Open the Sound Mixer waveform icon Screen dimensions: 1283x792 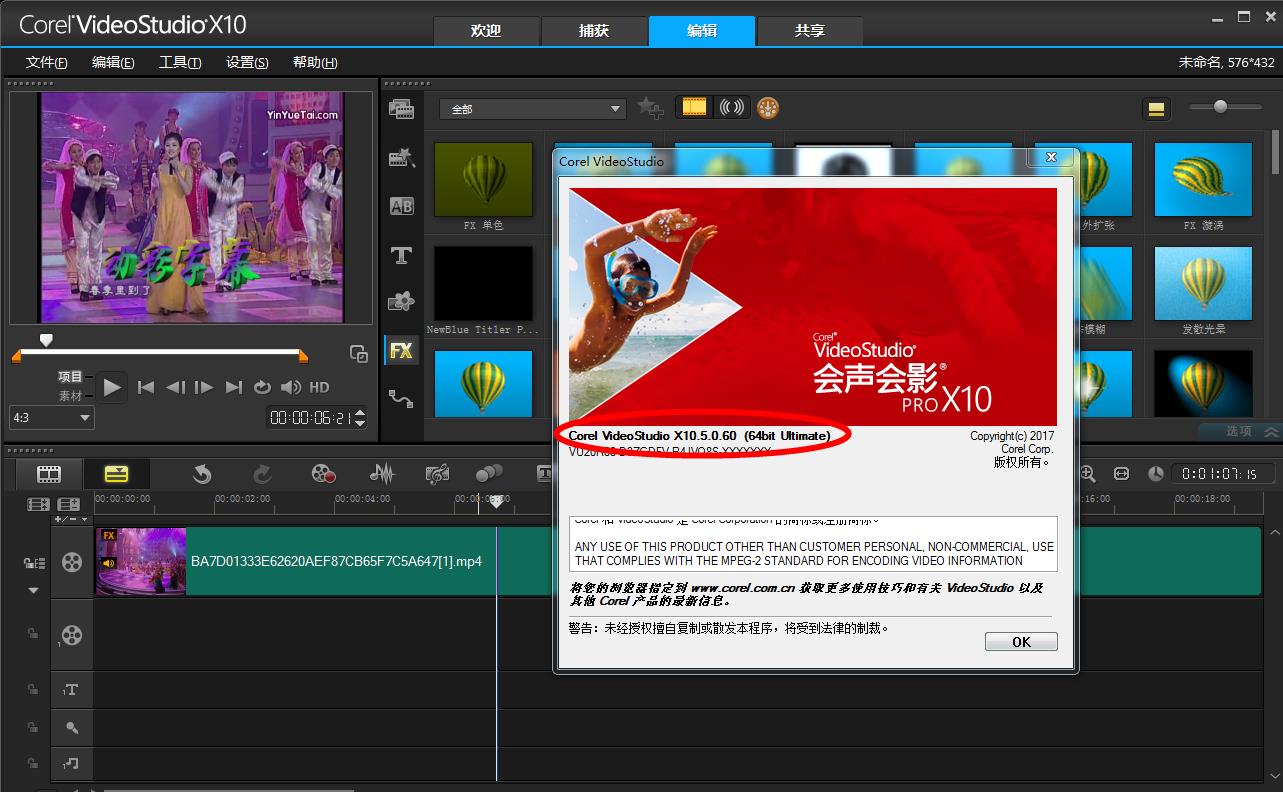pyautogui.click(x=382, y=474)
